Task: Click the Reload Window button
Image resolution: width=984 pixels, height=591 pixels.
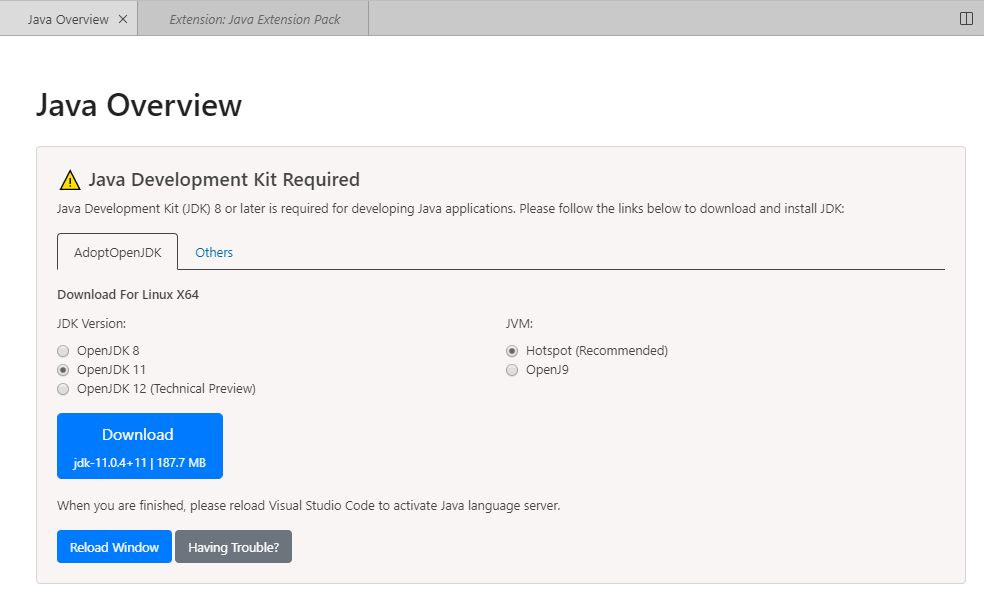Action: (x=113, y=546)
